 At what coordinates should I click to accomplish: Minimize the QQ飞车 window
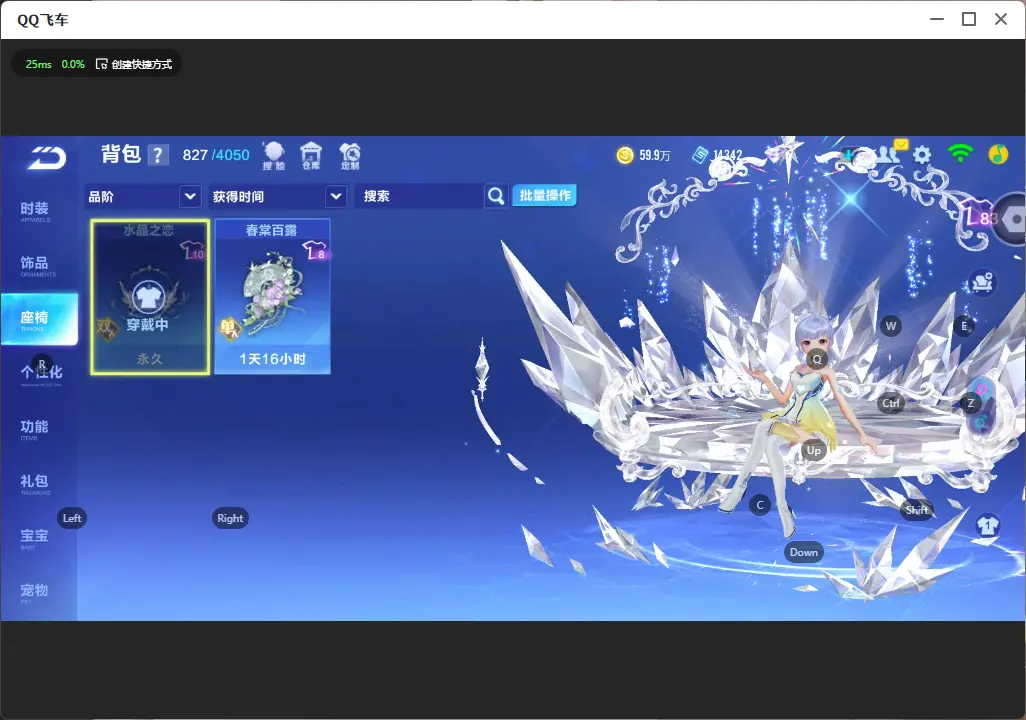[x=937, y=20]
